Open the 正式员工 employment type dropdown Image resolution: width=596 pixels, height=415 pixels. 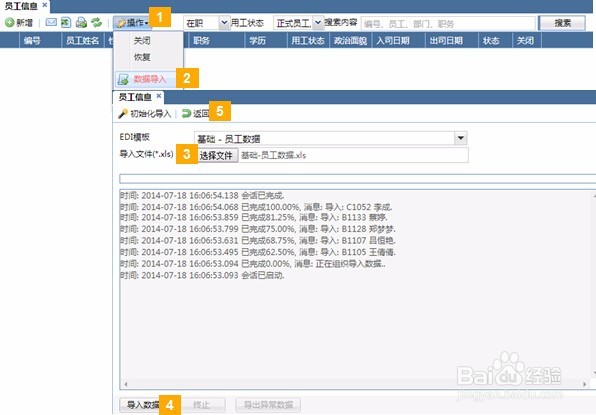[x=318, y=23]
